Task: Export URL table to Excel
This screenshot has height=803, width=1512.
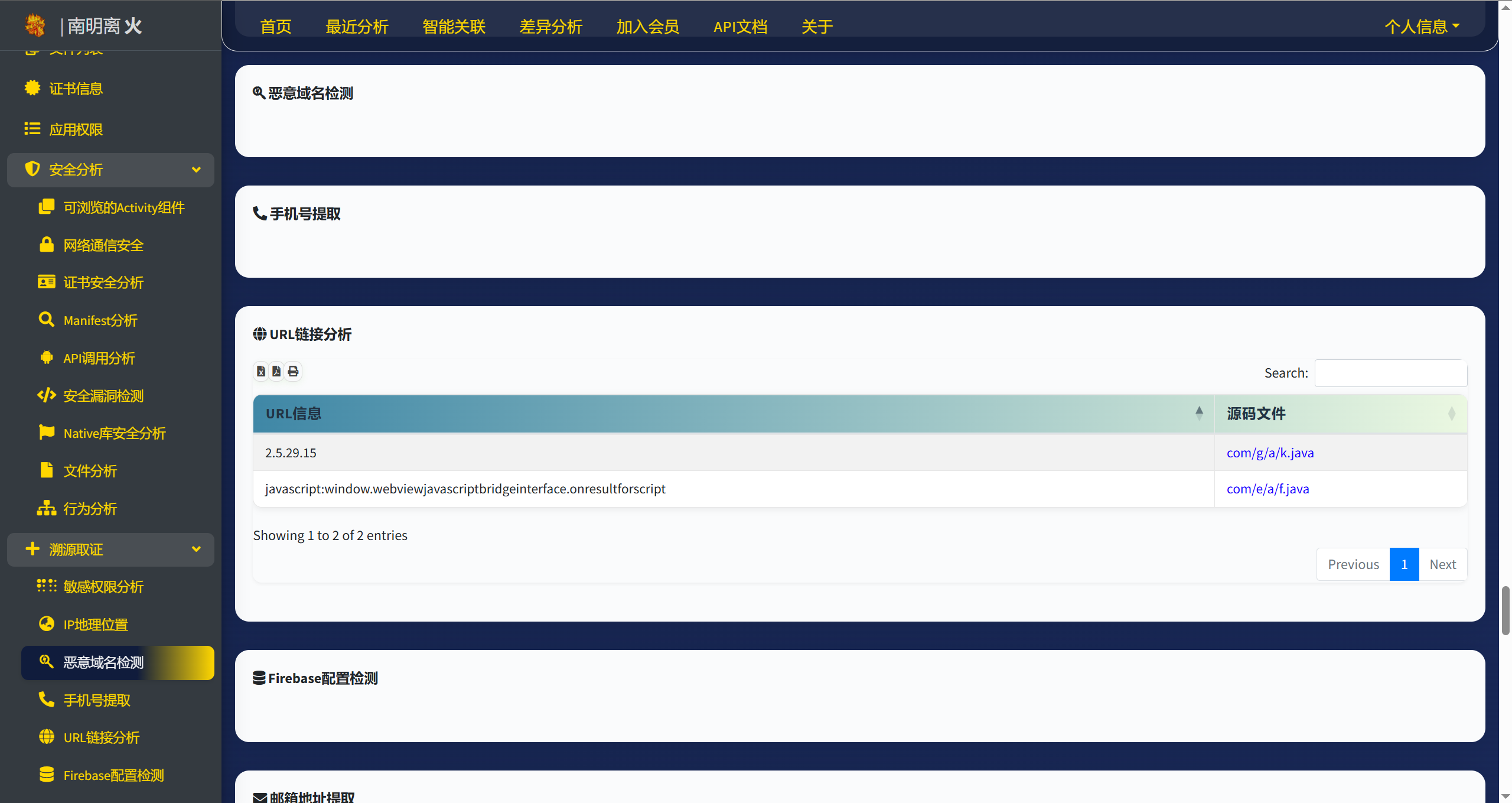Action: (x=261, y=371)
